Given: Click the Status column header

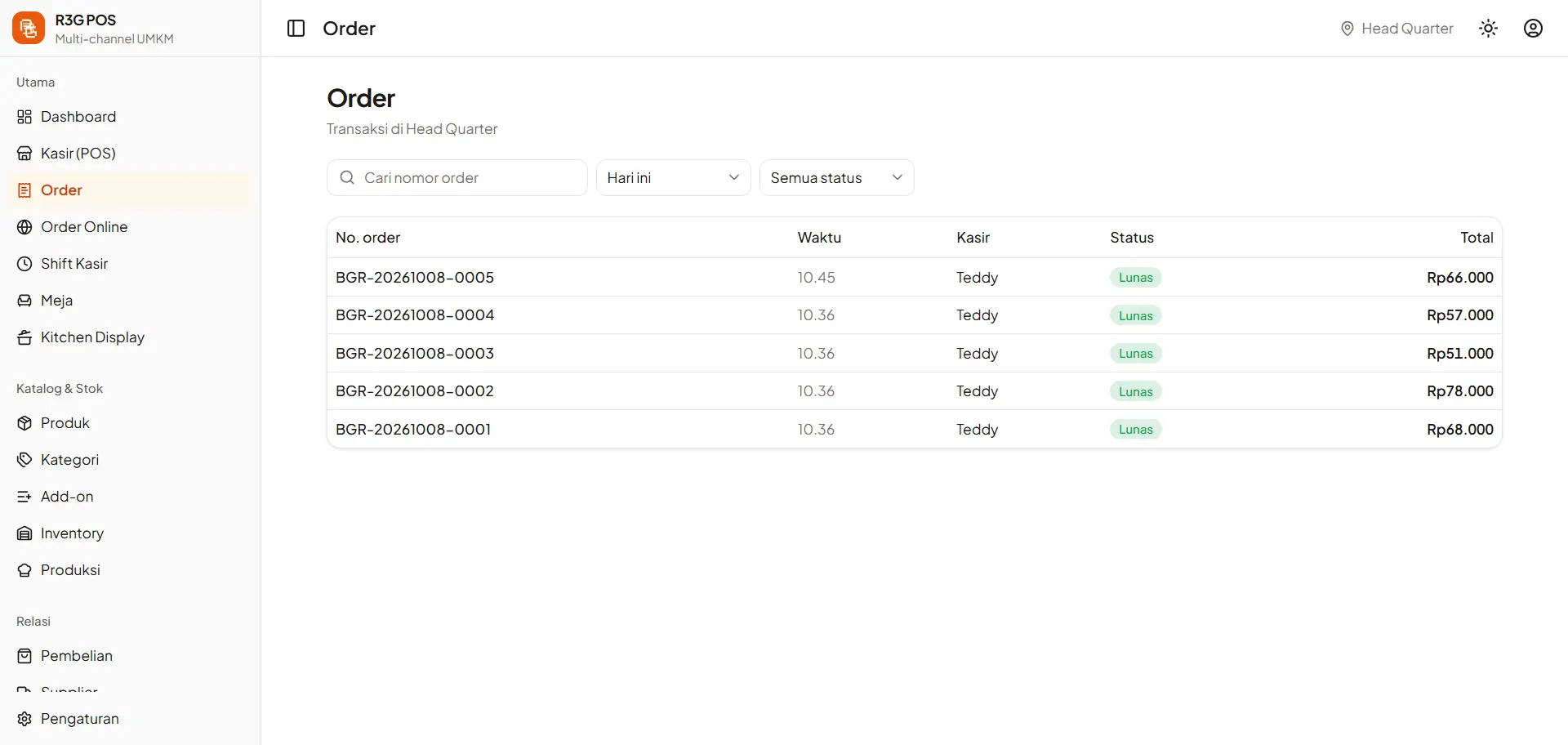Looking at the screenshot, I should point(1132,238).
